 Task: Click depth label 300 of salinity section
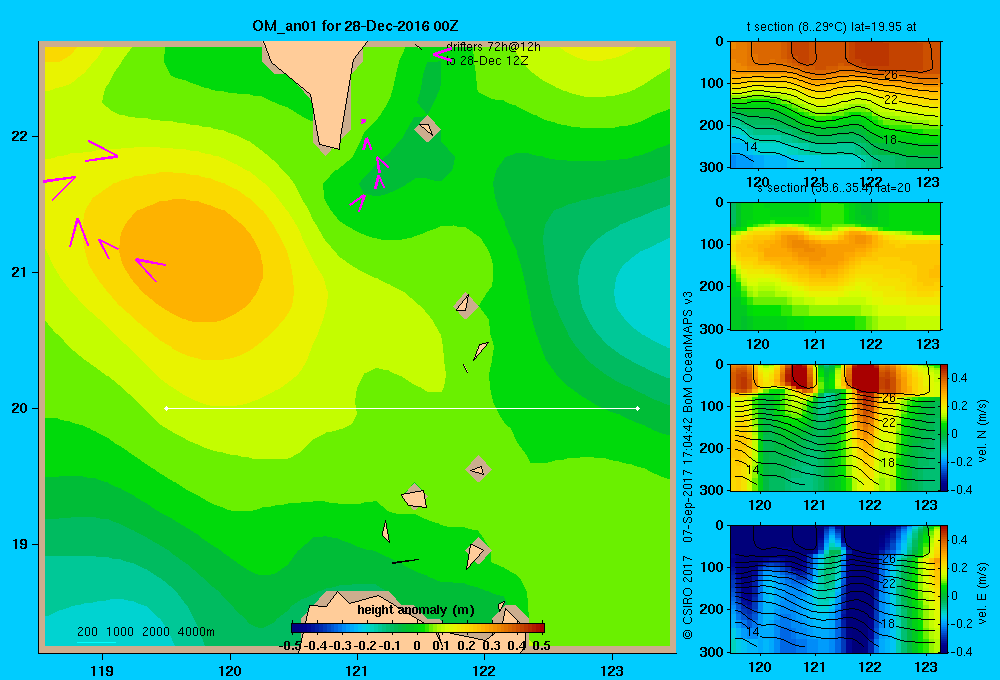pyautogui.click(x=711, y=329)
